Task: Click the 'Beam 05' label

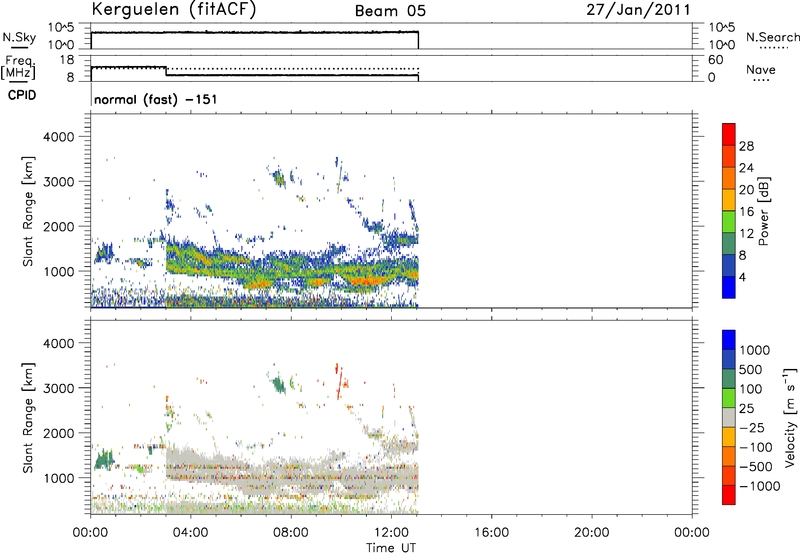Action: (x=390, y=11)
